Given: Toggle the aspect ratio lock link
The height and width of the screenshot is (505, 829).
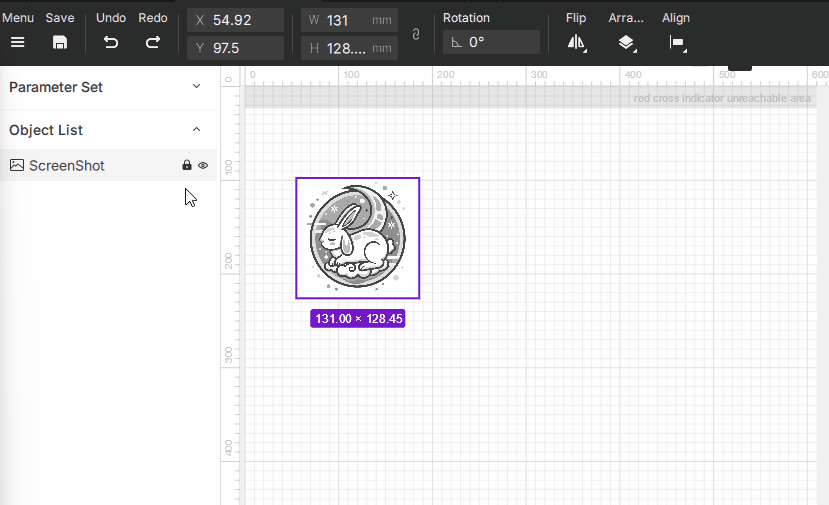Looking at the screenshot, I should pyautogui.click(x=416, y=35).
